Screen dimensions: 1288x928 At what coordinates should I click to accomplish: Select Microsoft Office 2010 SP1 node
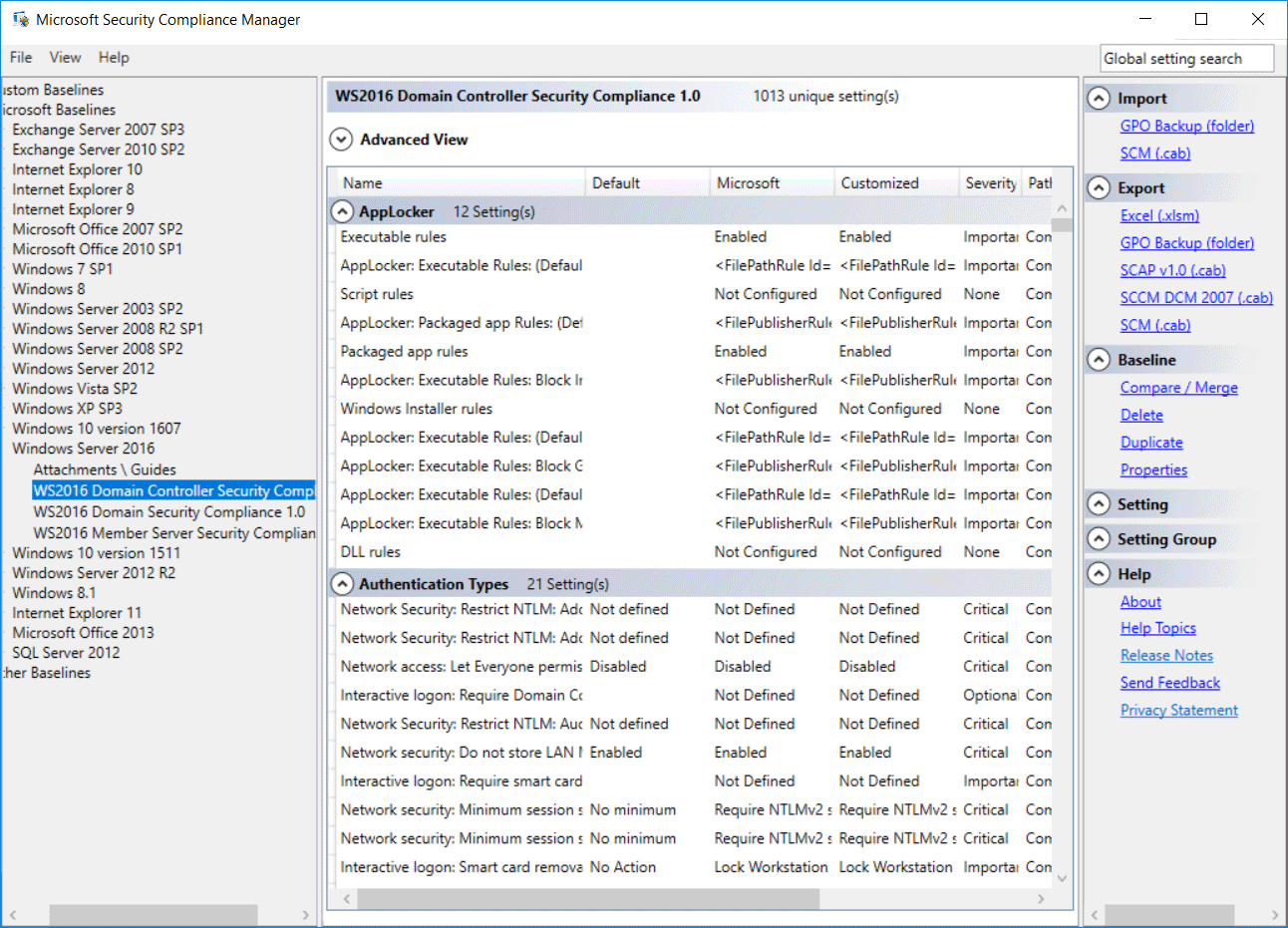(97, 249)
